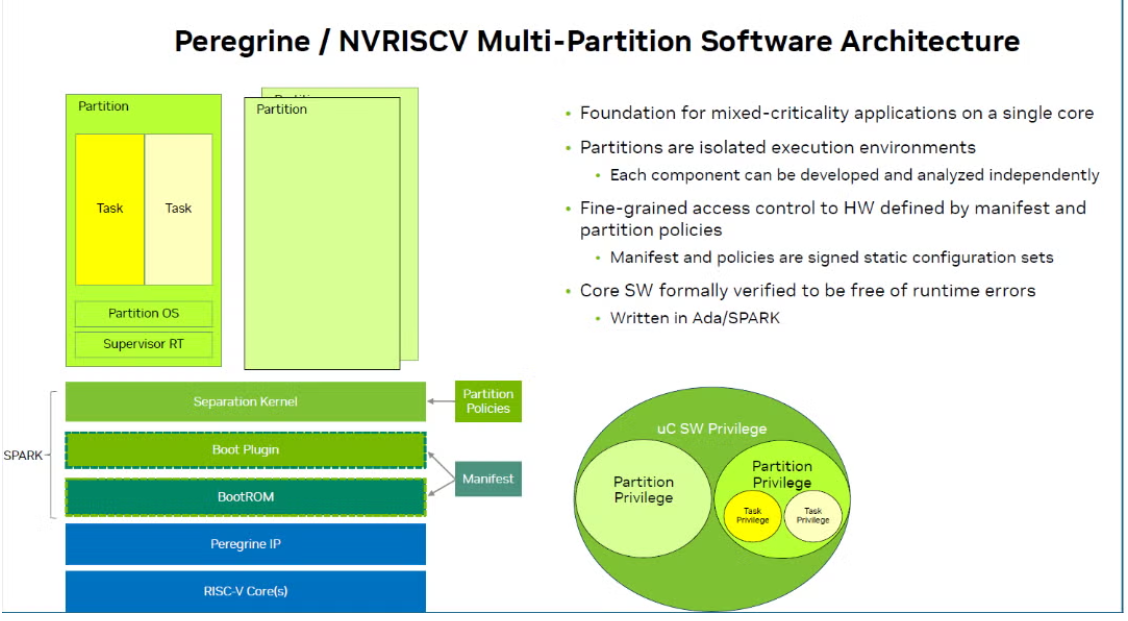
Task: Select the pale cream Task block
Action: point(178,209)
